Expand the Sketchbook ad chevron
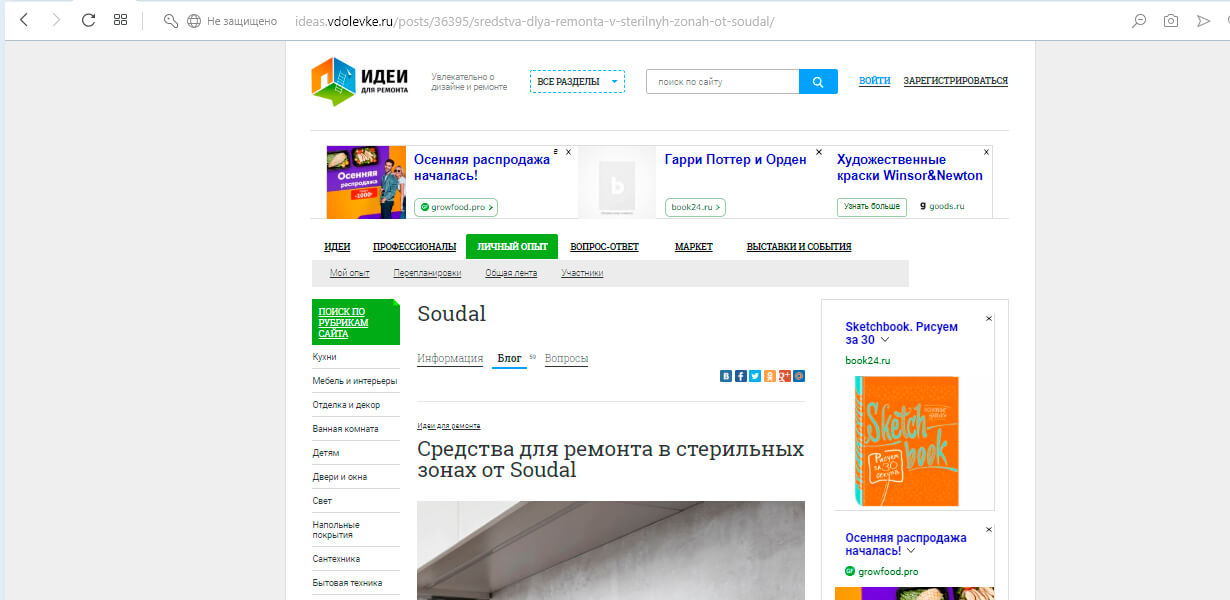This screenshot has width=1230, height=600. click(x=885, y=340)
